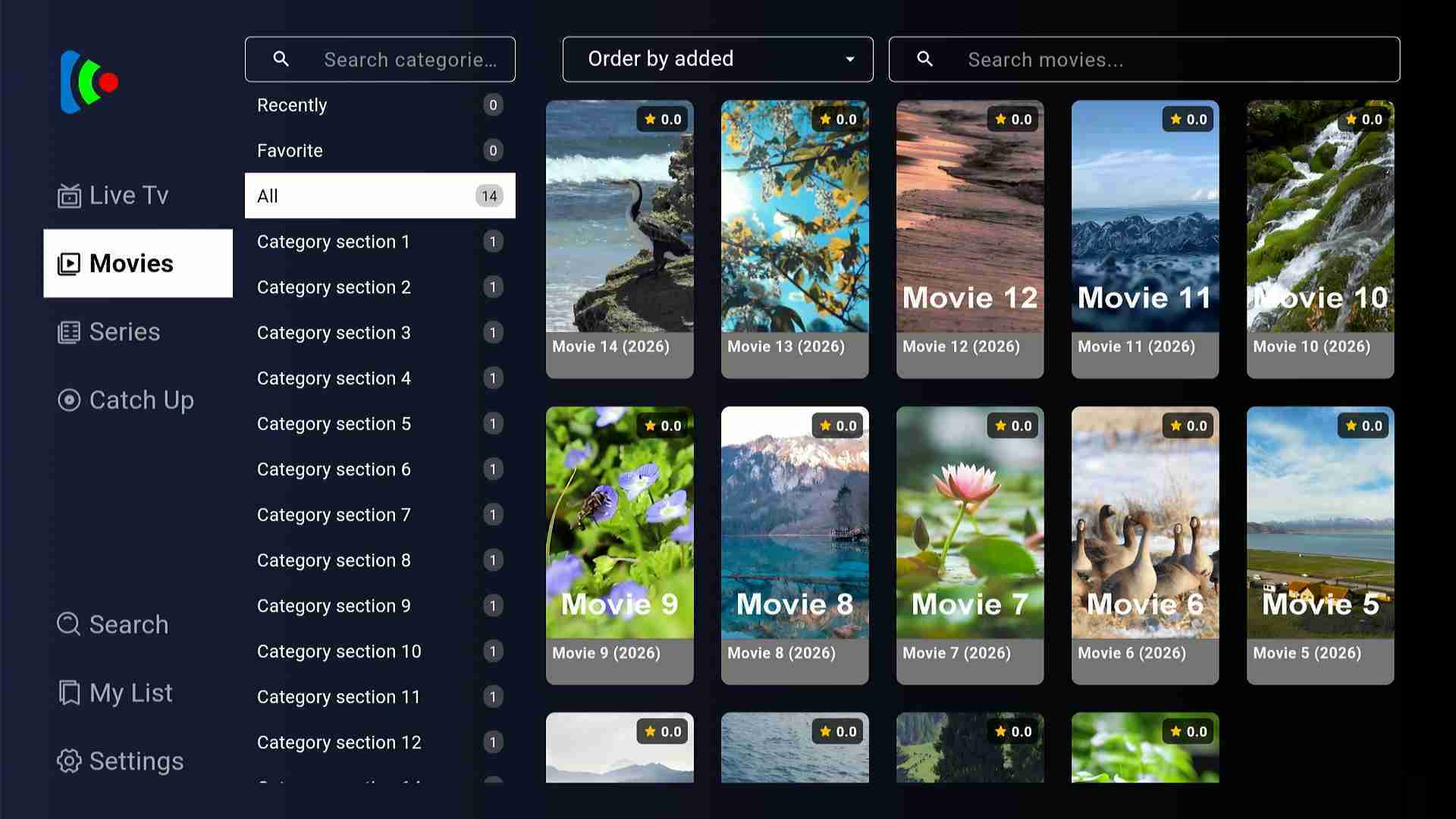The image size is (1456, 819).
Task: Click the Search magnifier icon in sidebar
Action: click(x=69, y=624)
